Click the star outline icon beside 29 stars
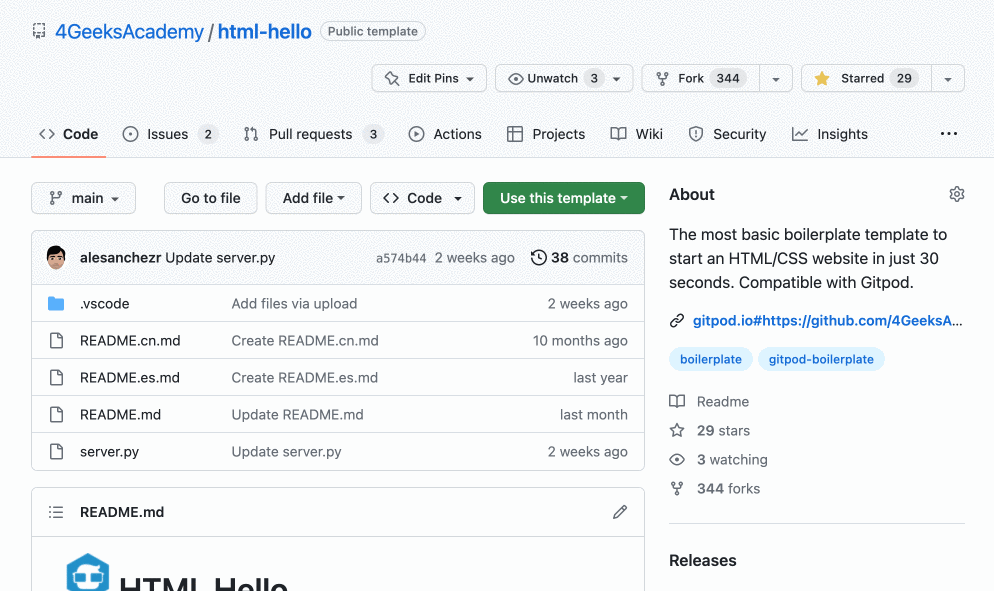994x591 pixels. point(677,431)
